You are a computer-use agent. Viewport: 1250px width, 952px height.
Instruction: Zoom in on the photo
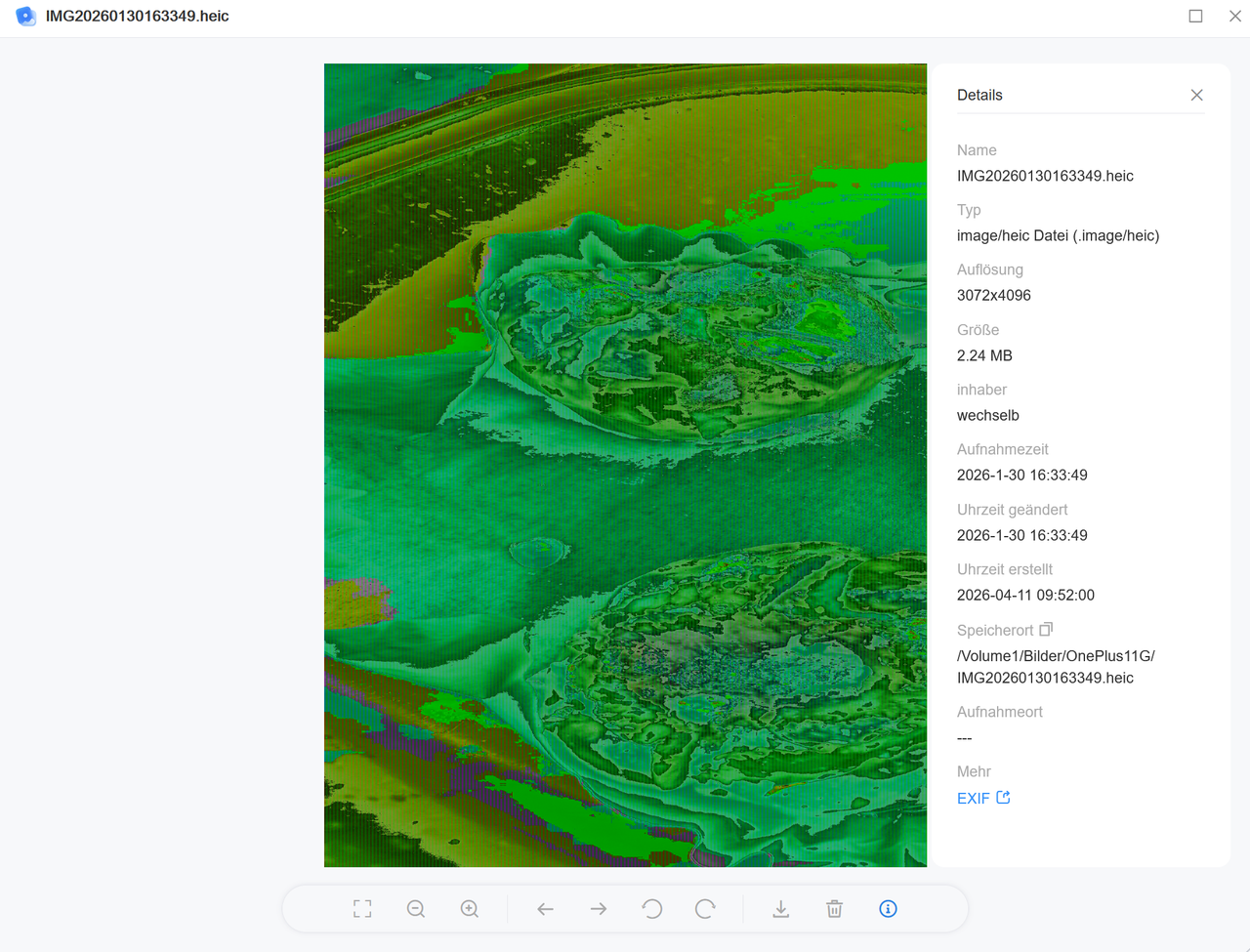pyautogui.click(x=470, y=909)
